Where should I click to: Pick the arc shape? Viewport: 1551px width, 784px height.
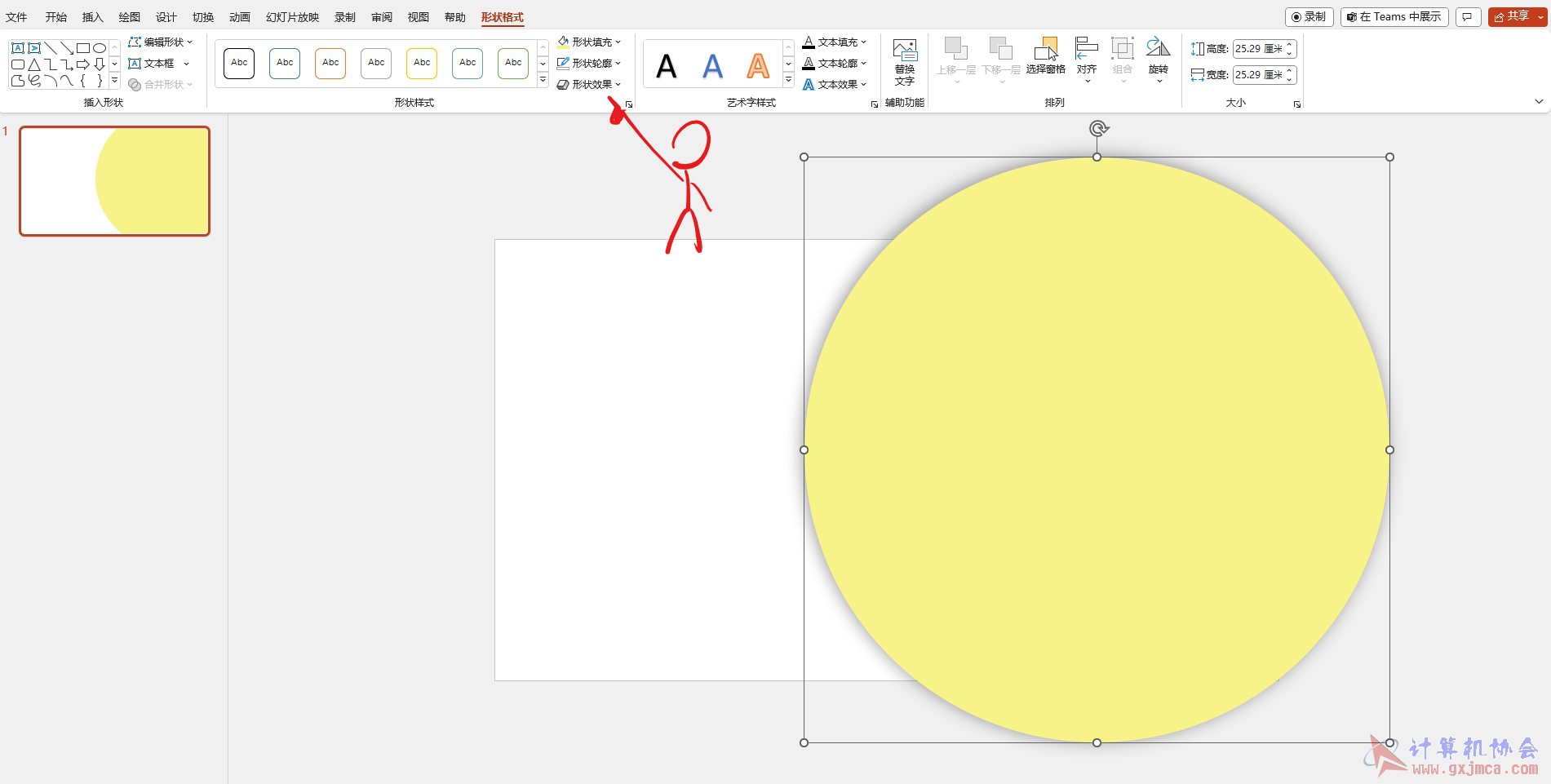(x=50, y=81)
